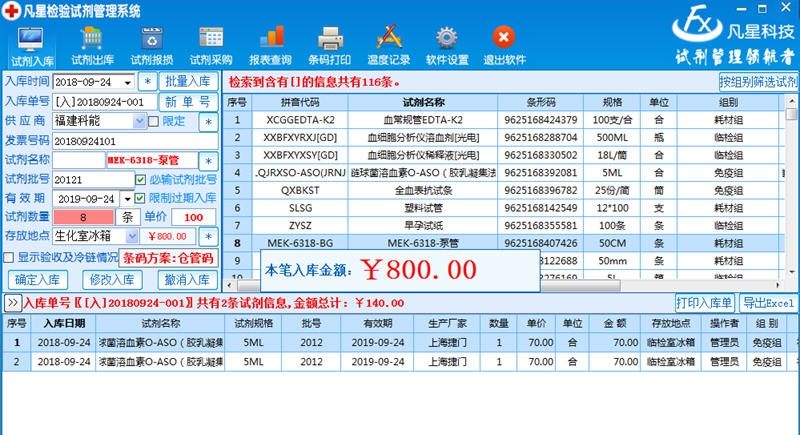Click the reagent list scroll right arrow
The height and width of the screenshot is (435, 800).
tap(778, 285)
